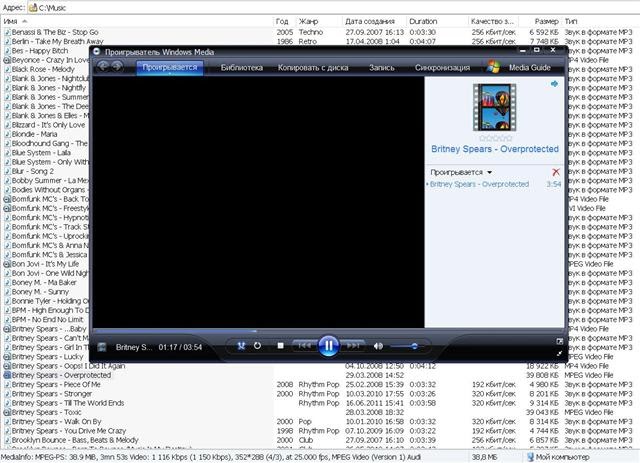
Task: Switch to the Запись tab
Action: click(x=382, y=68)
